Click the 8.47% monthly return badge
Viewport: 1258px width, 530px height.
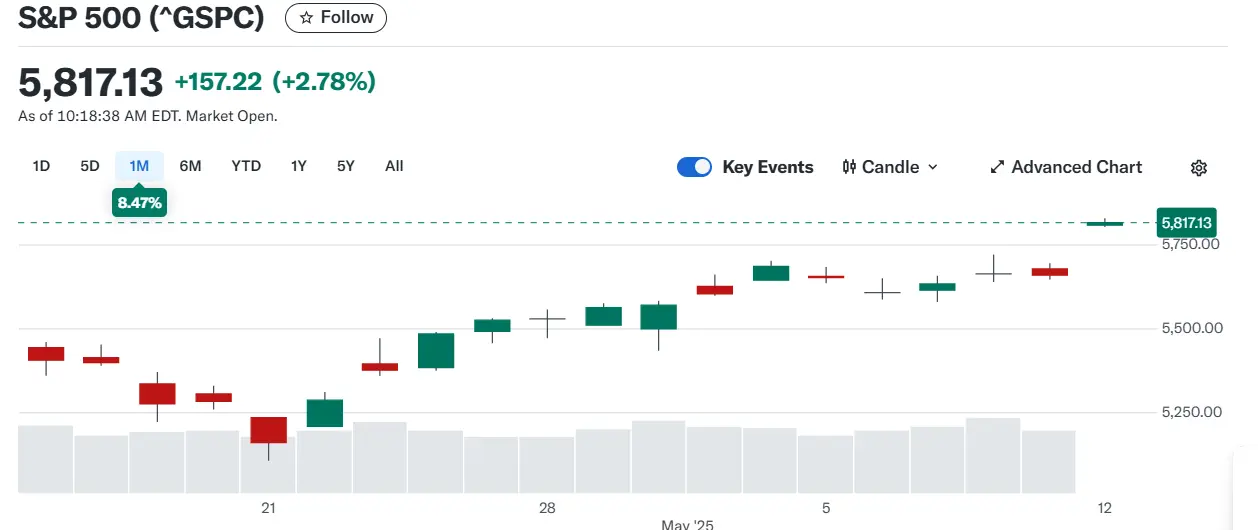coord(140,203)
